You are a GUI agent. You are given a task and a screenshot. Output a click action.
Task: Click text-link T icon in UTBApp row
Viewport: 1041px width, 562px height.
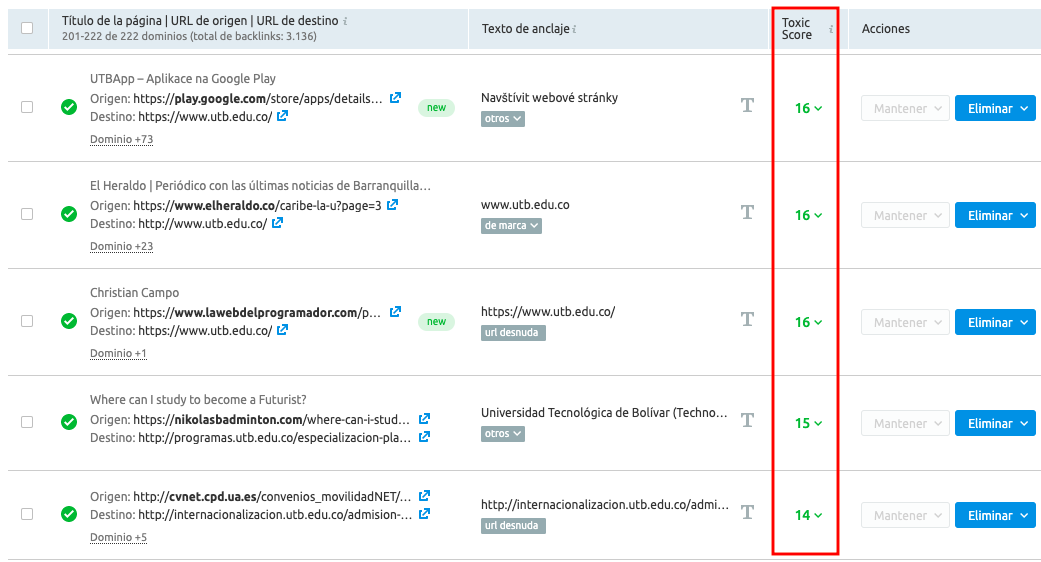coord(748,105)
